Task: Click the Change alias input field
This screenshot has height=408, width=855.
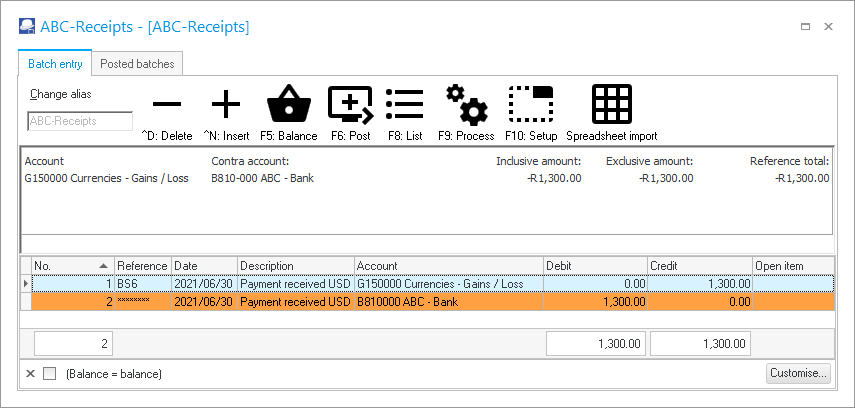Action: click(80, 121)
